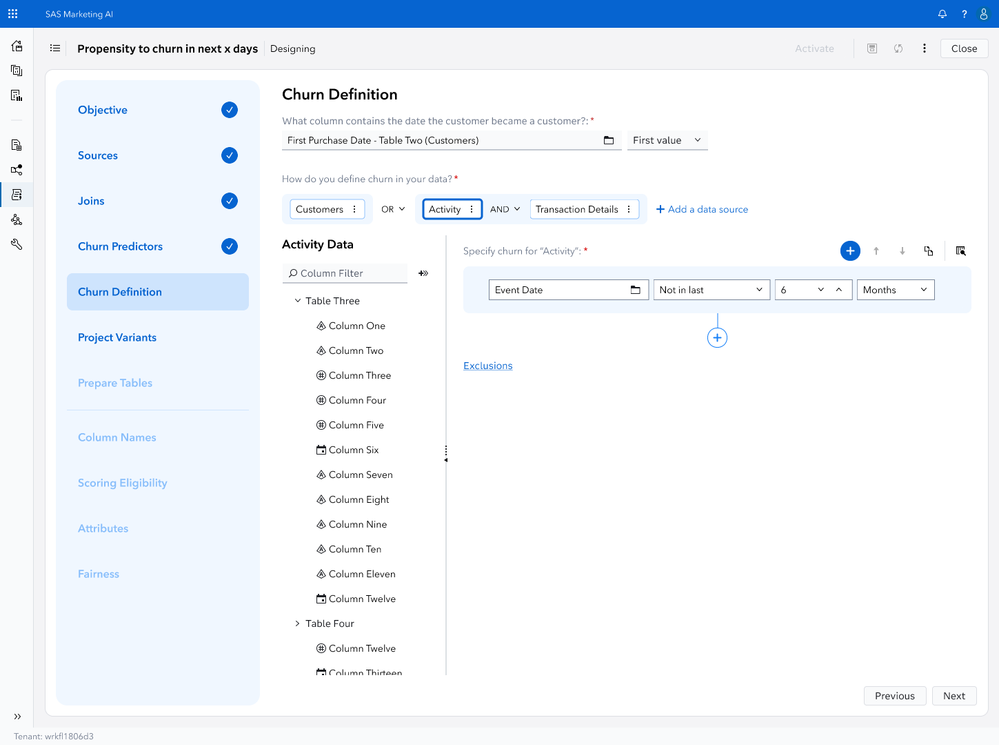Click the user profile icon
999x745 pixels.
point(984,14)
